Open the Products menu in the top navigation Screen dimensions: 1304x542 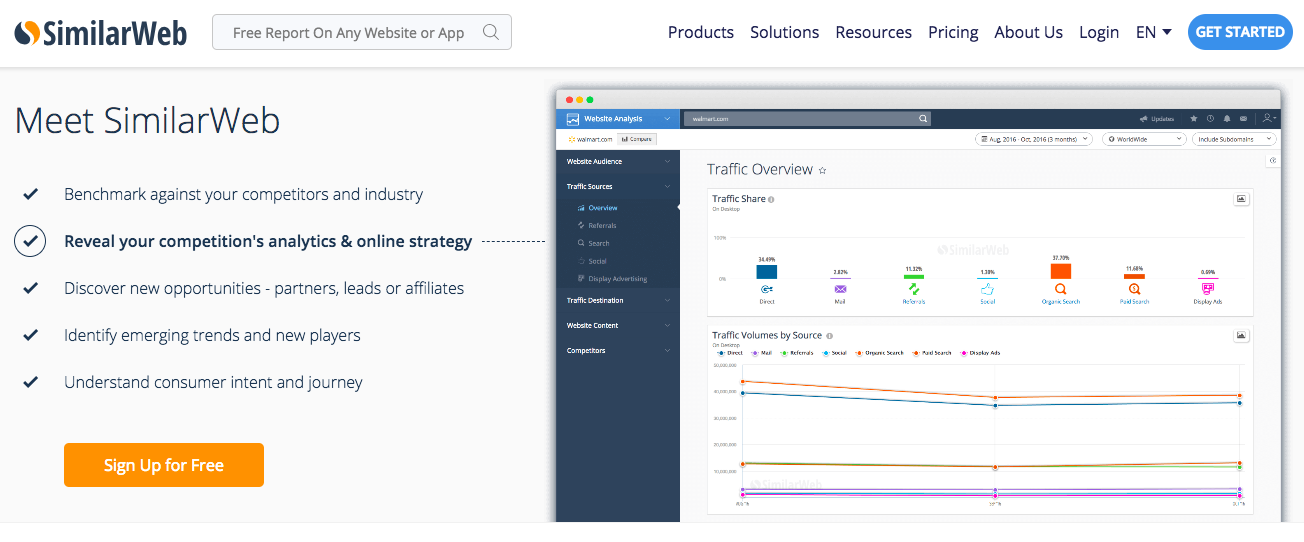click(x=700, y=32)
